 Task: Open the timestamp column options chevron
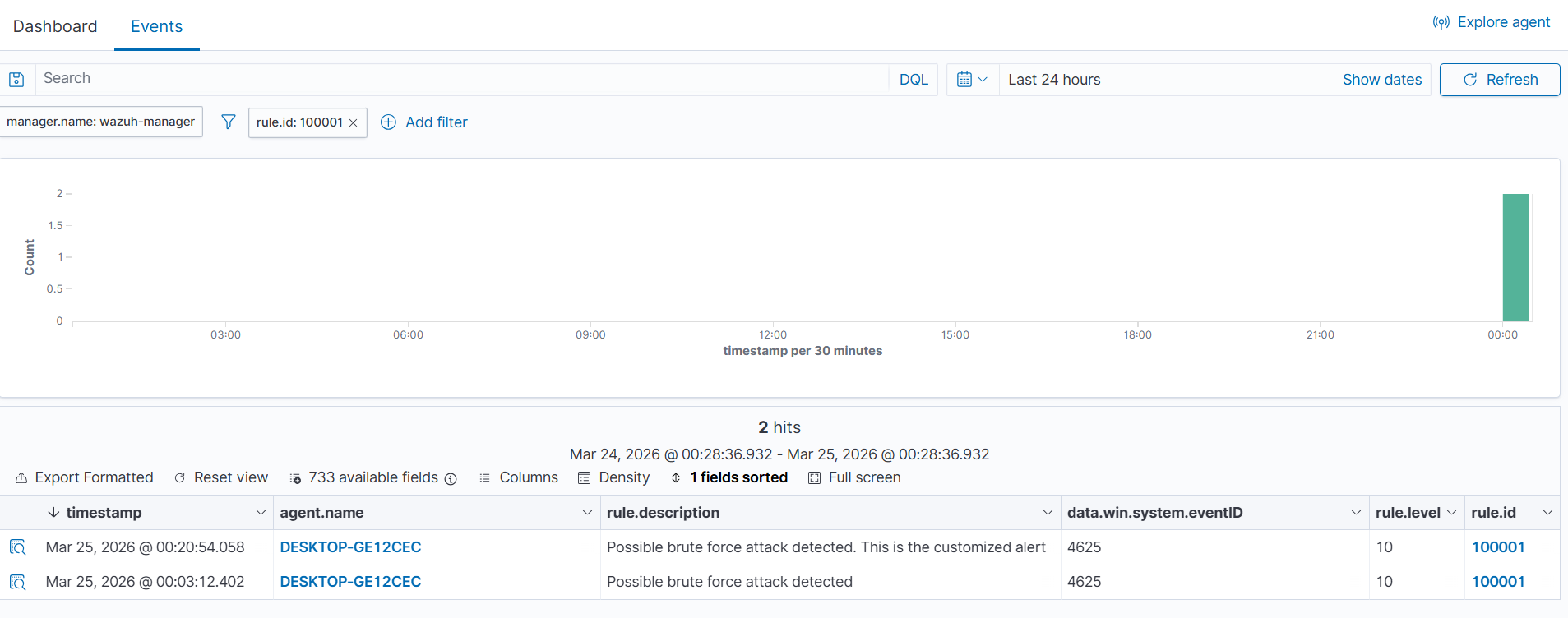261,513
